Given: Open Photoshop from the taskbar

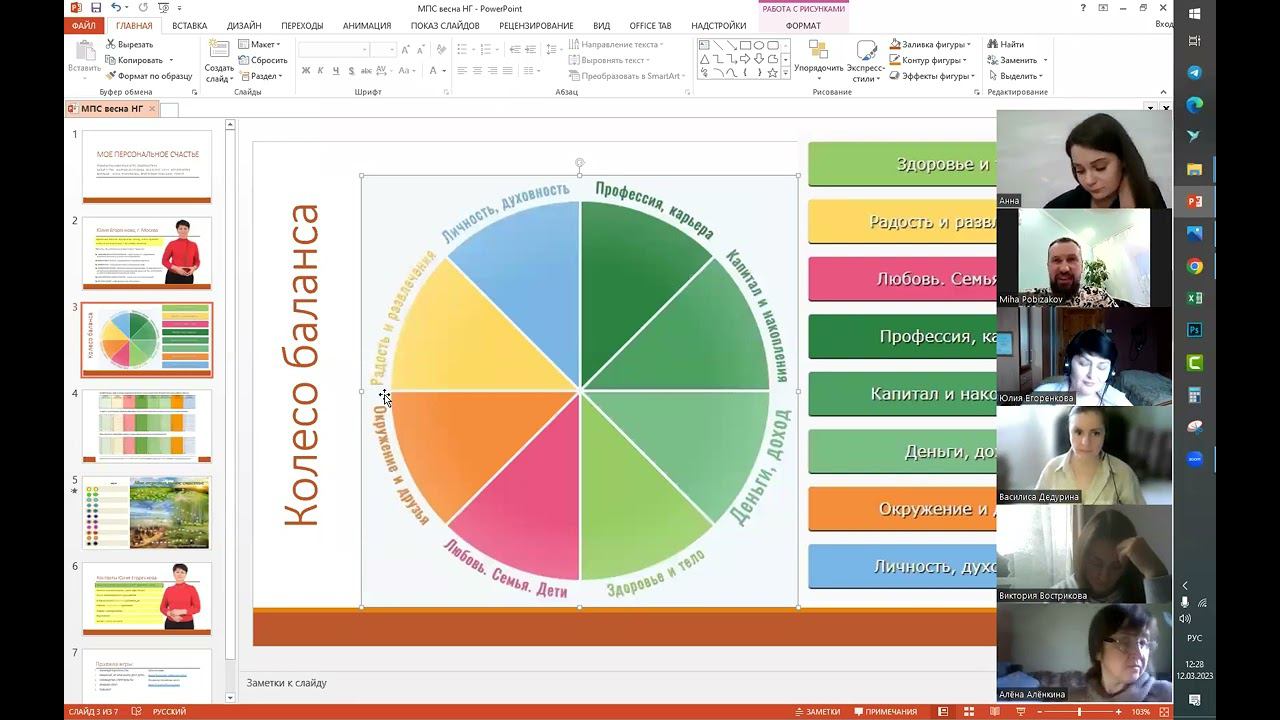Looking at the screenshot, I should click(1194, 330).
